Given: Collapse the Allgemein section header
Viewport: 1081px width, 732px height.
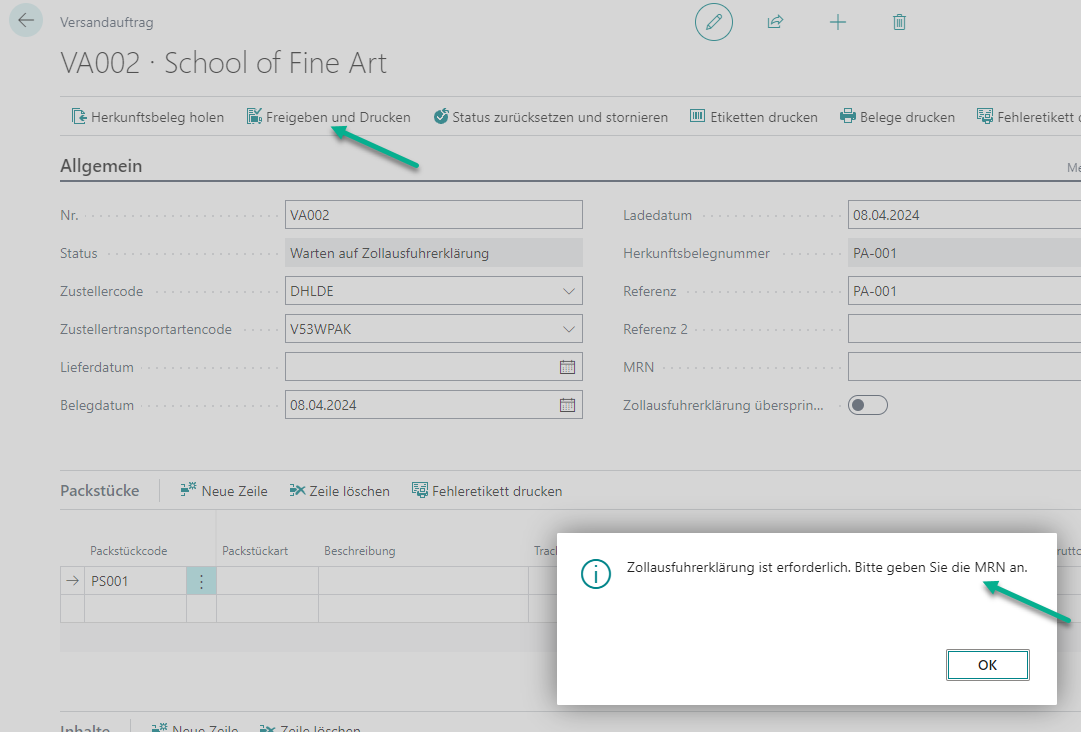Looking at the screenshot, I should pyautogui.click(x=101, y=166).
